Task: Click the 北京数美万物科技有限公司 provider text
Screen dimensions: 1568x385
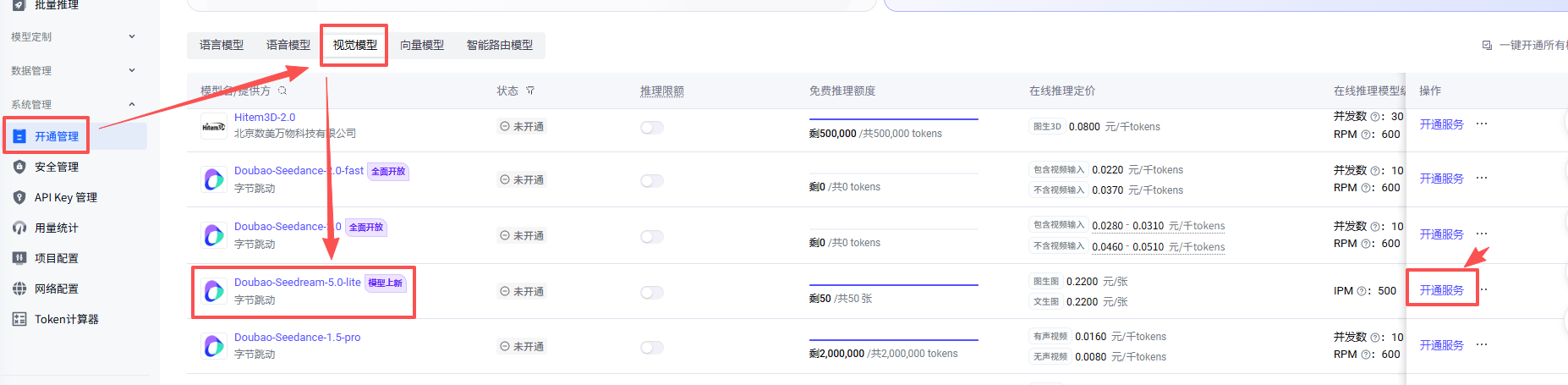Action: click(295, 134)
